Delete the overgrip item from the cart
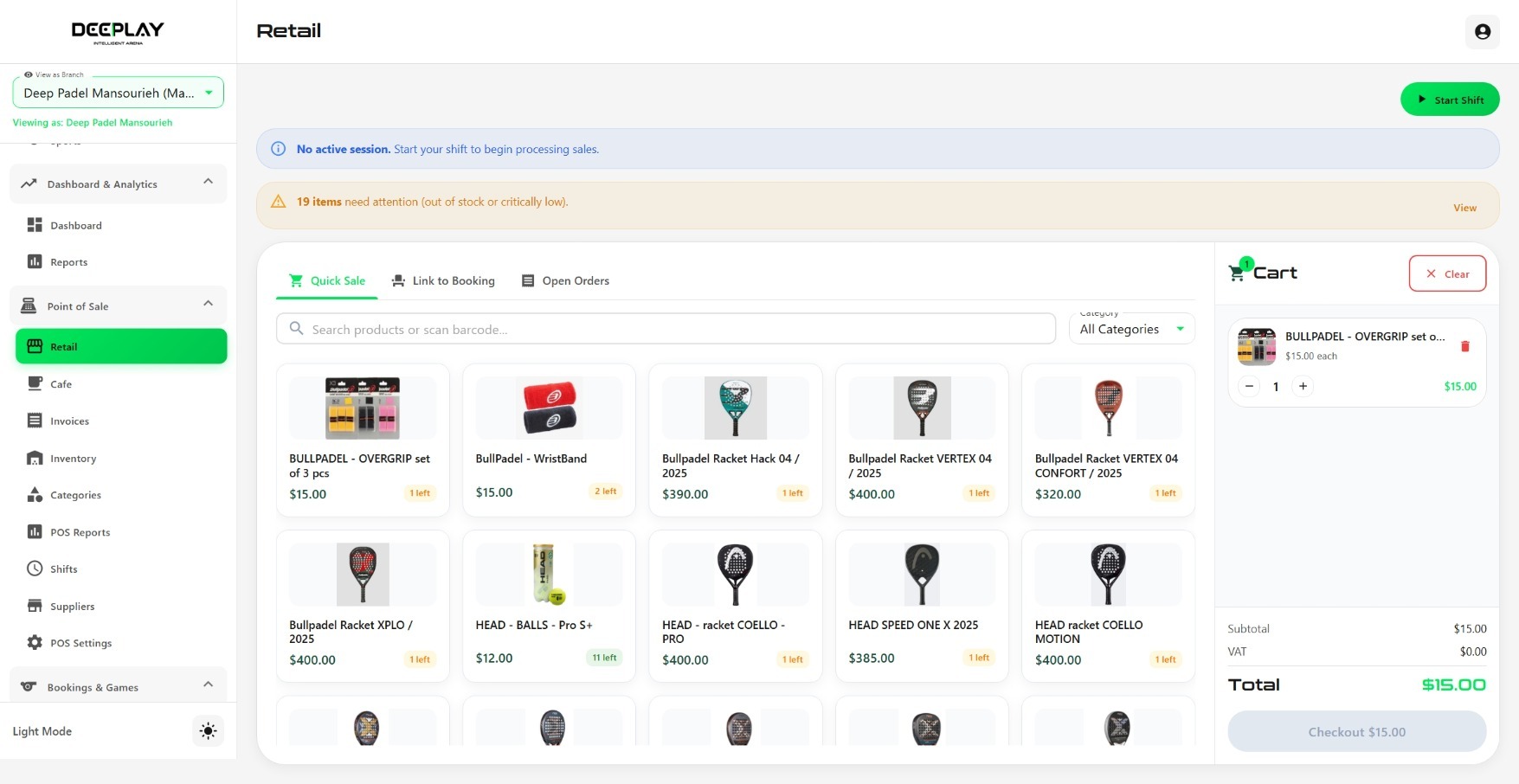1519x784 pixels. (1464, 346)
